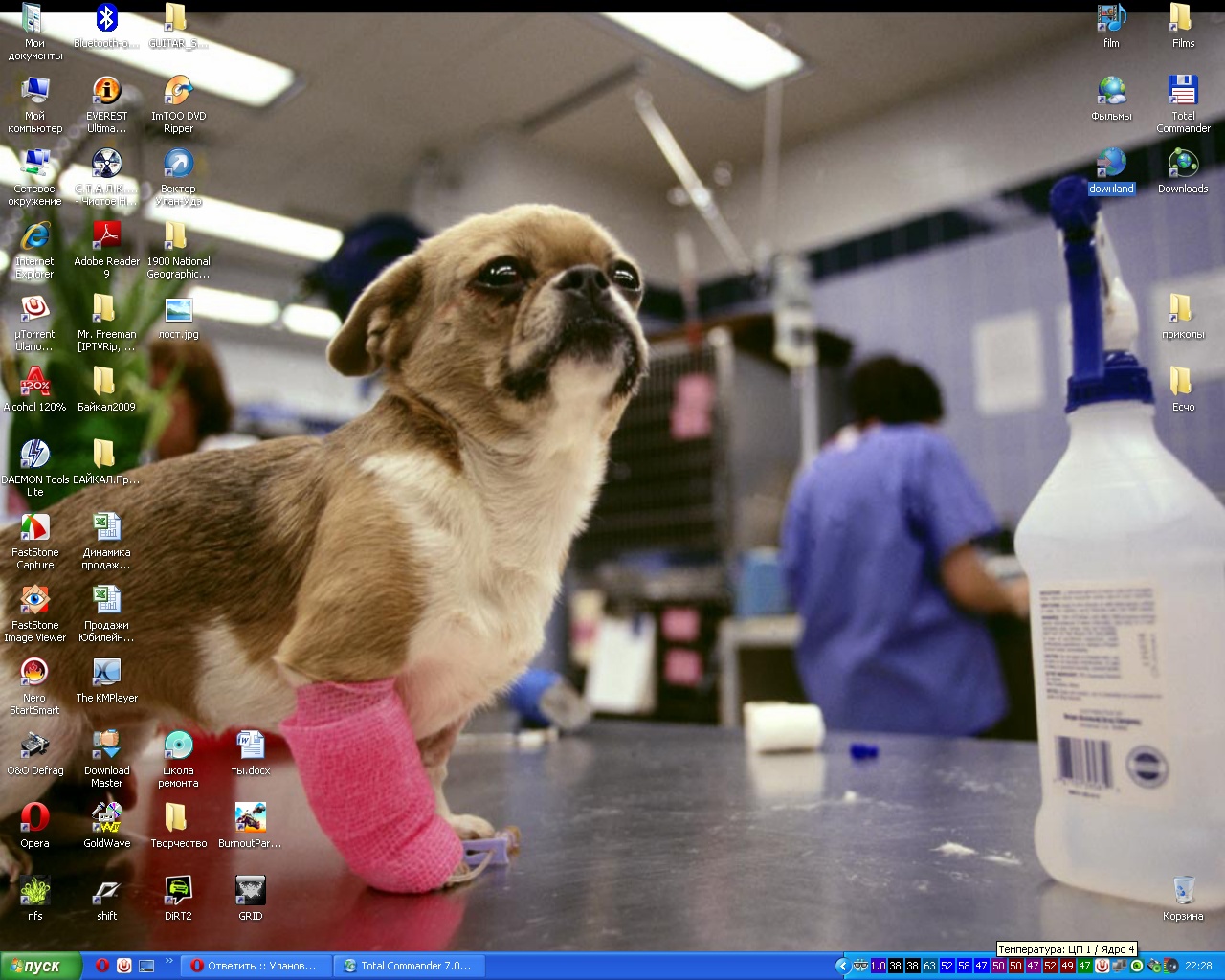Viewport: 1225px width, 980px height.
Task: Open Adobe Reader 9 shortcut
Action: [106, 250]
